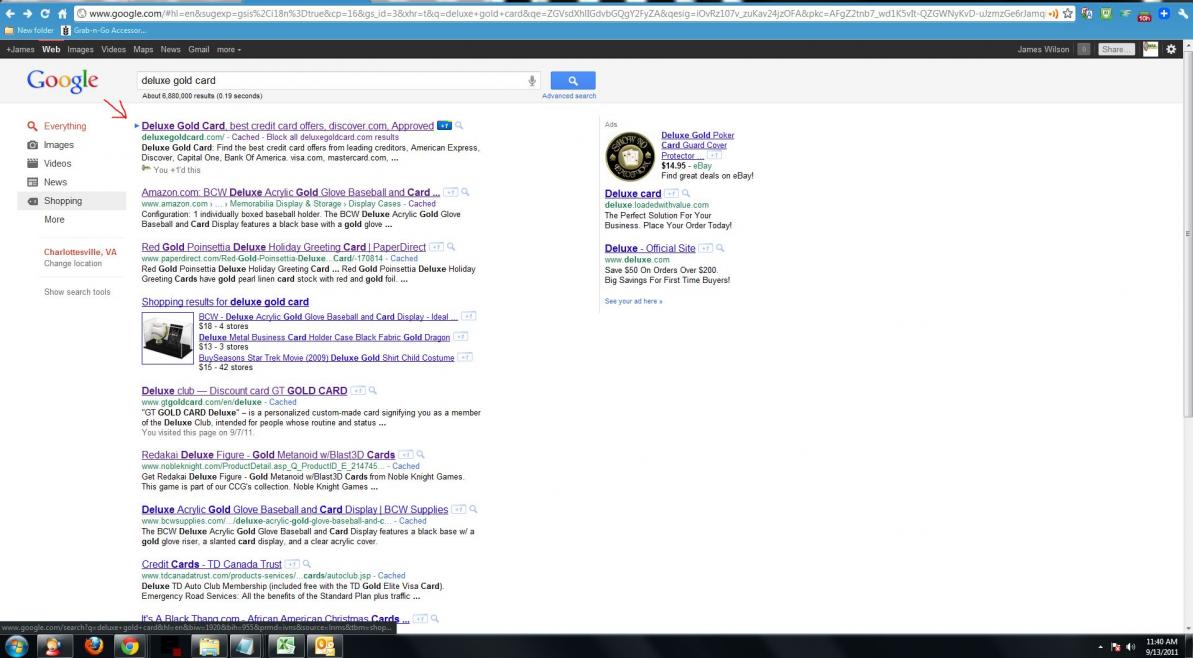Toggle +1 on Deluxe Gold Card result
The width and height of the screenshot is (1193, 658).
pyautogui.click(x=445, y=126)
